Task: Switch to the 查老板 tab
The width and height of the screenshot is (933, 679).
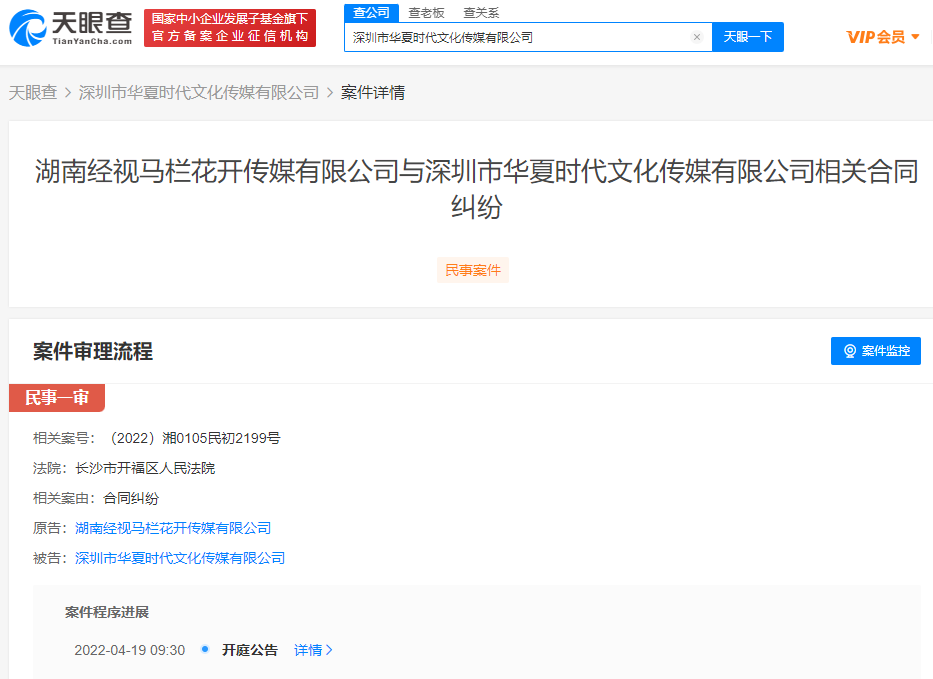Action: tap(426, 12)
